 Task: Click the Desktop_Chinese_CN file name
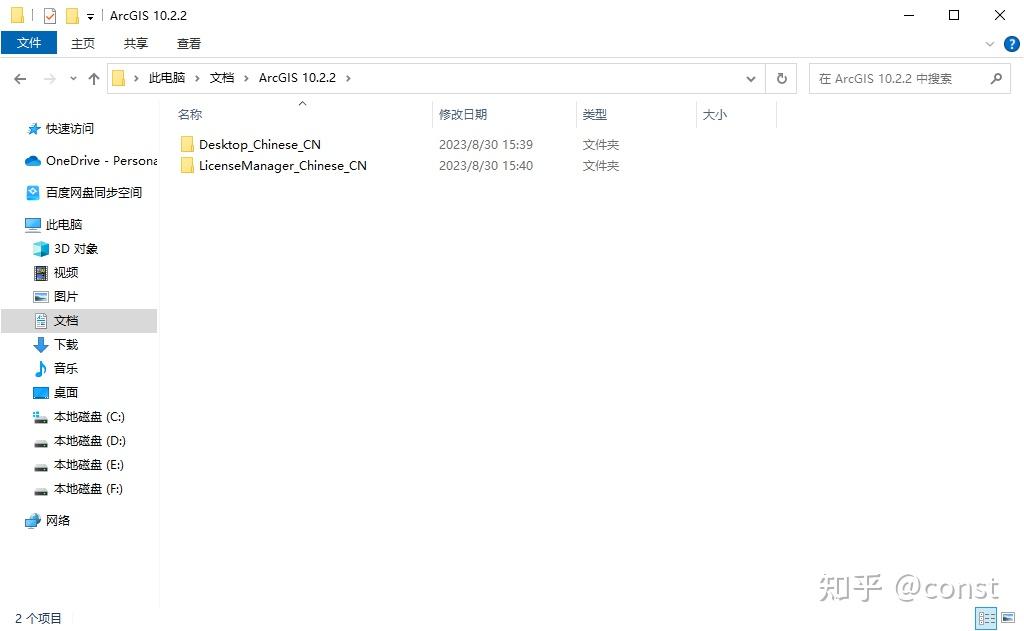pyautogui.click(x=260, y=144)
